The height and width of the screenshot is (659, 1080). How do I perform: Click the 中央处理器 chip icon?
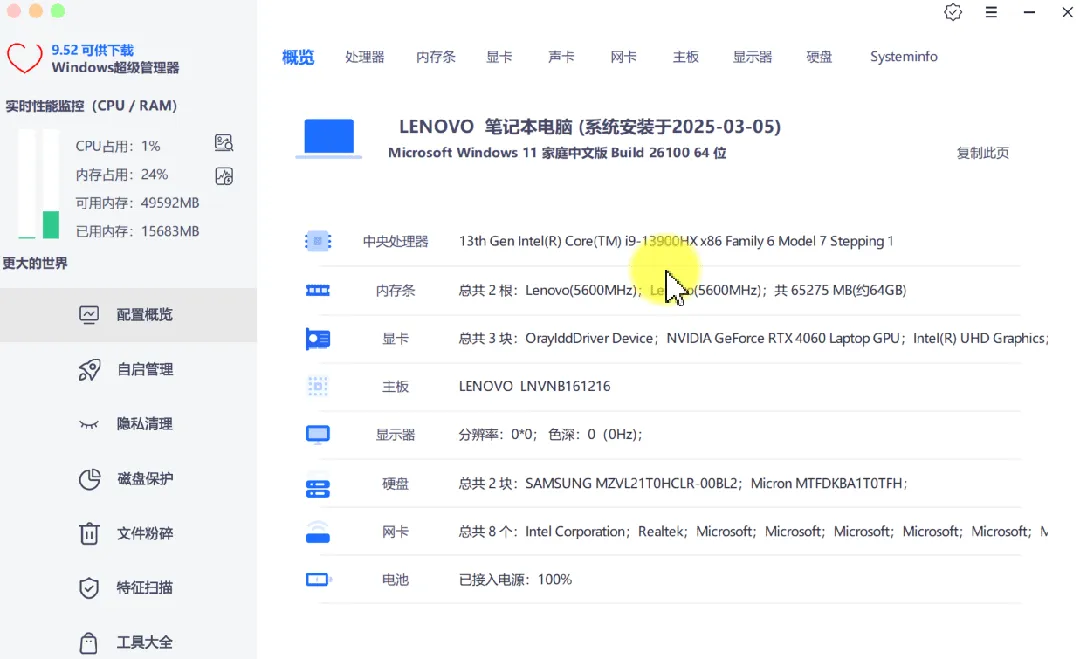318,241
